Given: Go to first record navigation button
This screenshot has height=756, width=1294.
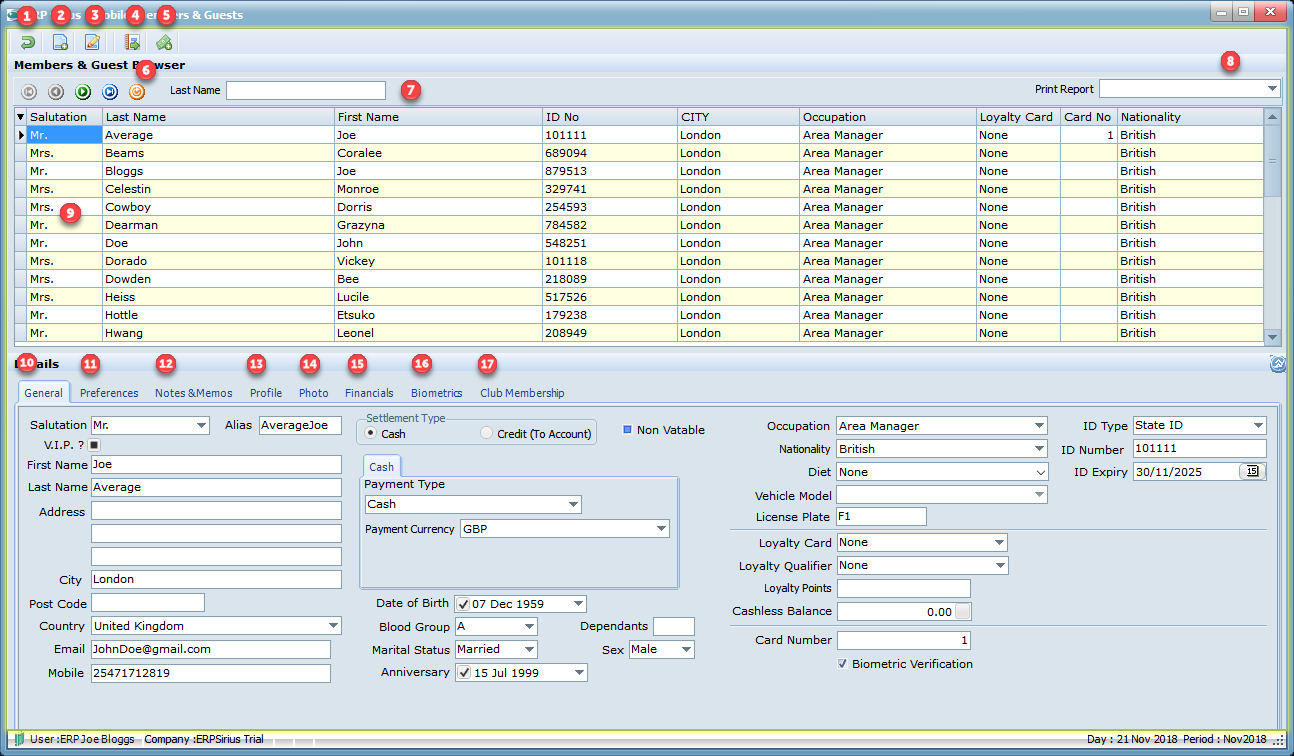Looking at the screenshot, I should click(x=29, y=91).
